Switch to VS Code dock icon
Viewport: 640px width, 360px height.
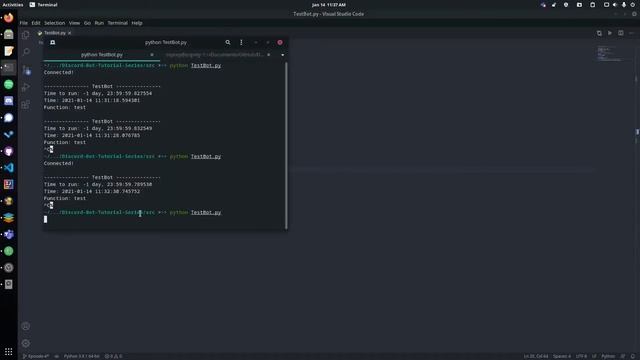(9, 168)
